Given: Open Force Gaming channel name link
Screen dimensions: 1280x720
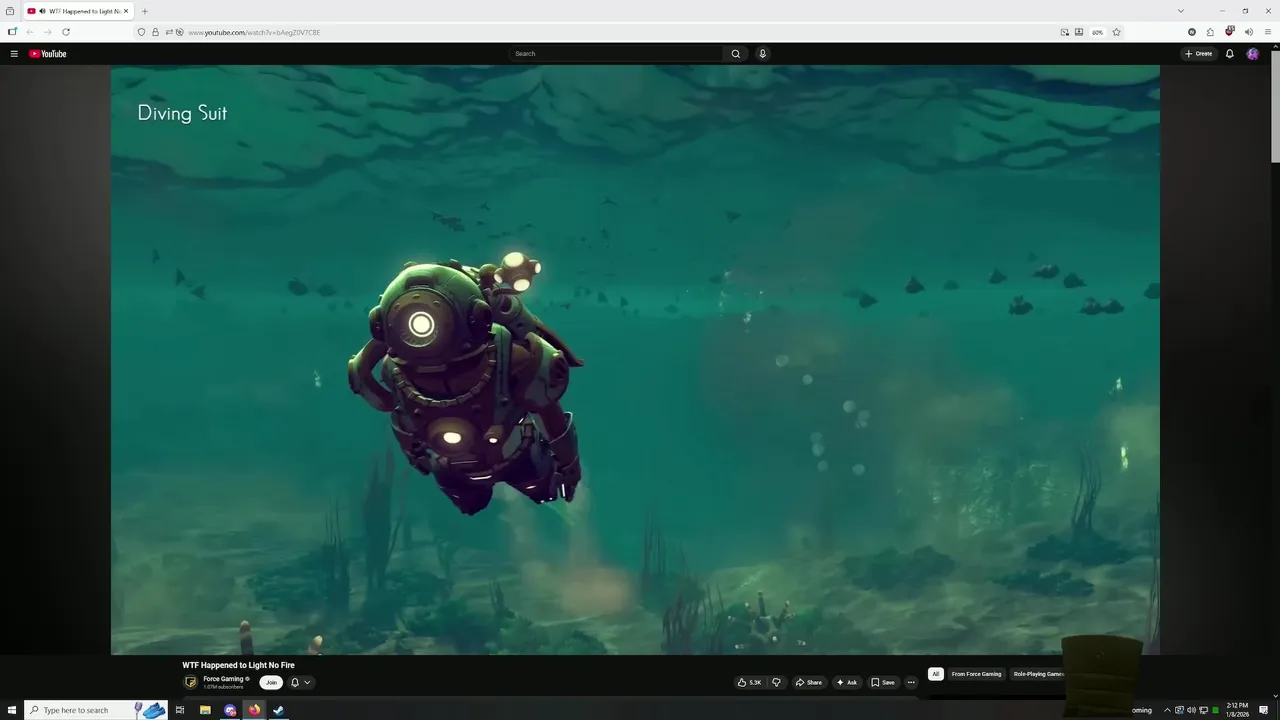Looking at the screenshot, I should pos(224,679).
